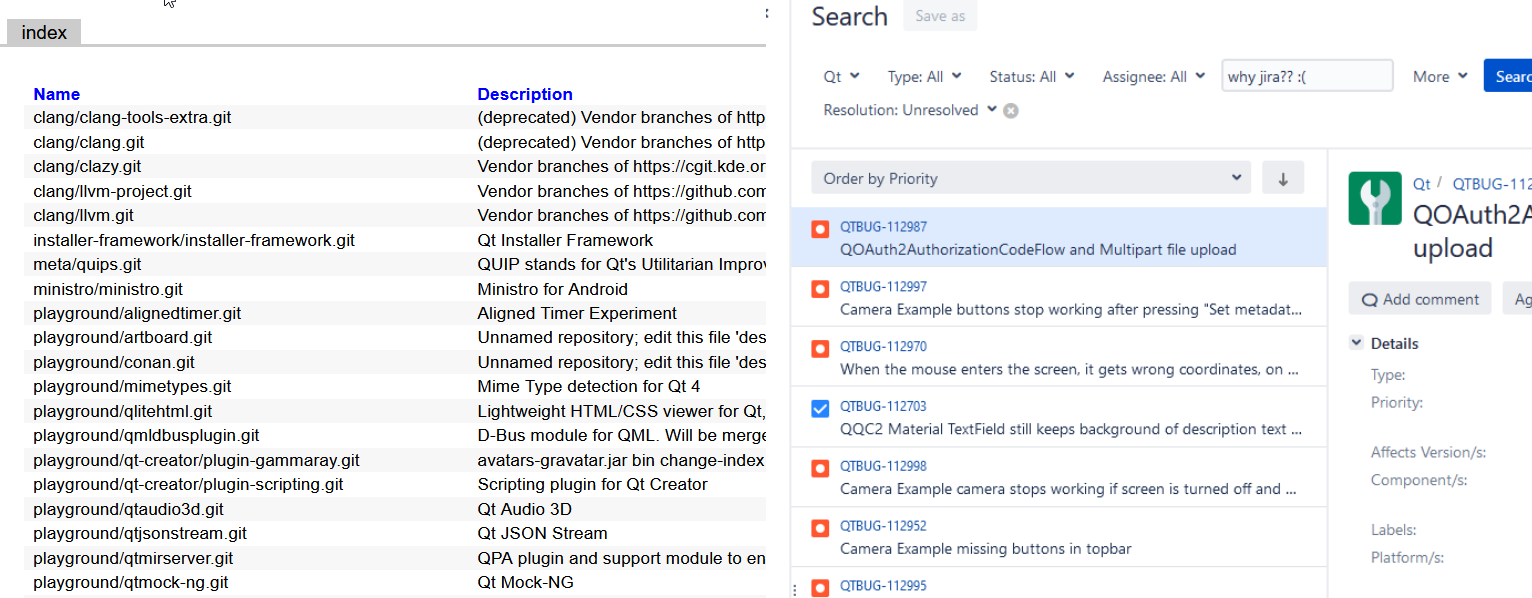
Task: Expand the More search criteria dropdown
Action: point(1440,77)
